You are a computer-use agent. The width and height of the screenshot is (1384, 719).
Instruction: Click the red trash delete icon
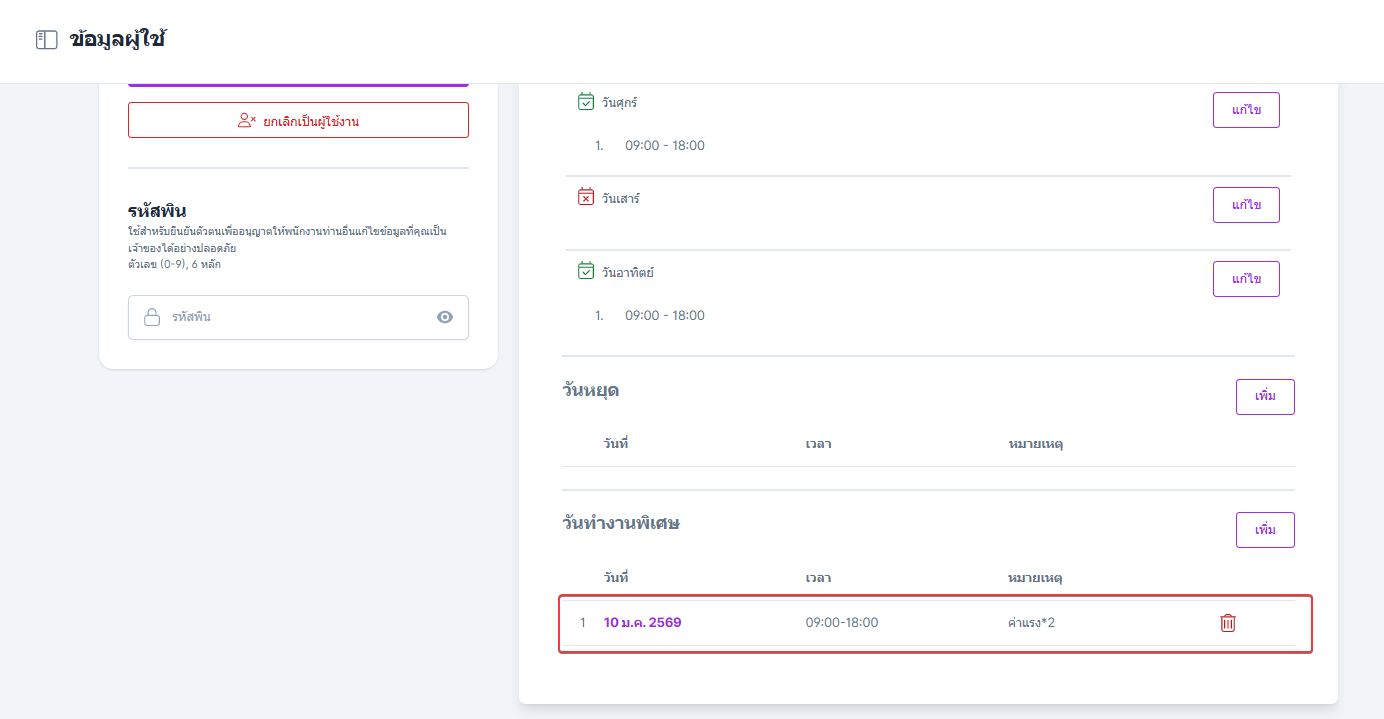[x=1228, y=623]
